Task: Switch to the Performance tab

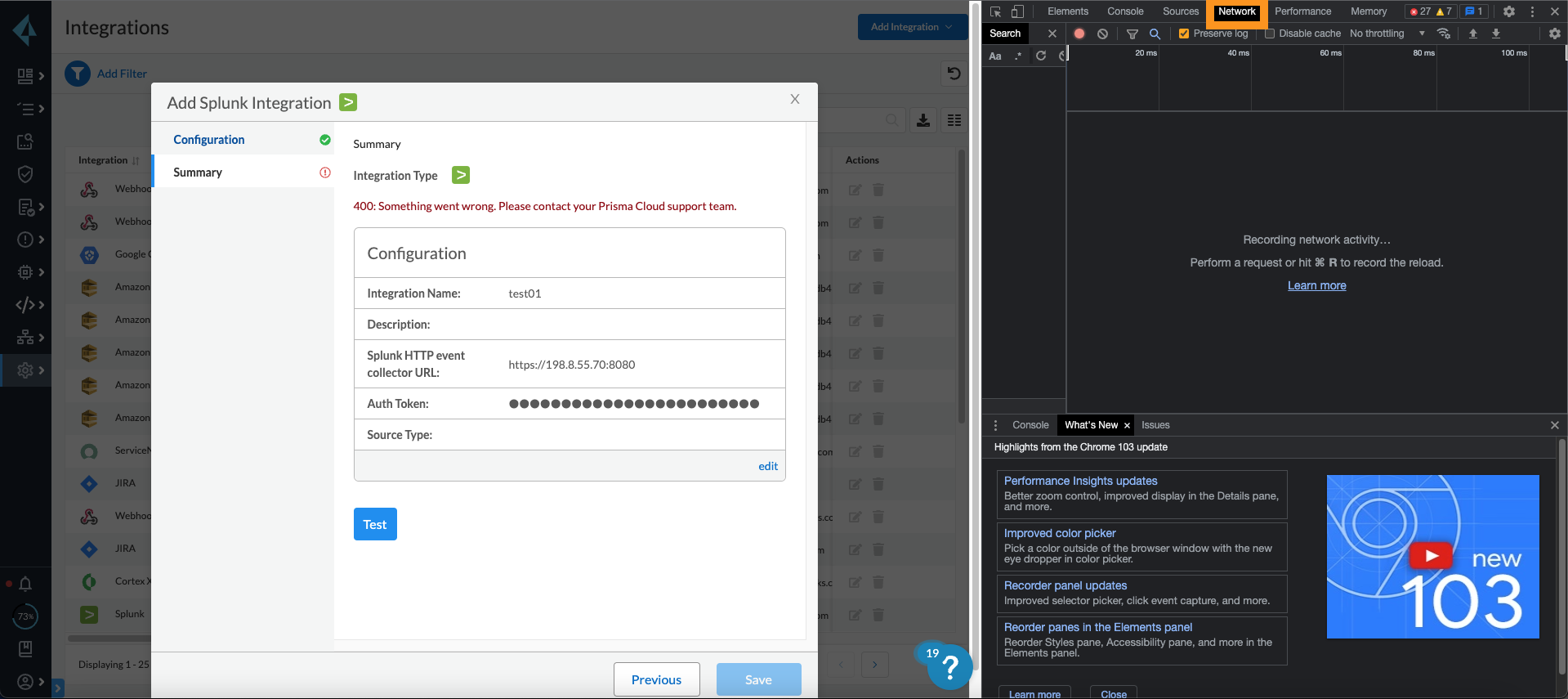Action: click(x=1302, y=11)
